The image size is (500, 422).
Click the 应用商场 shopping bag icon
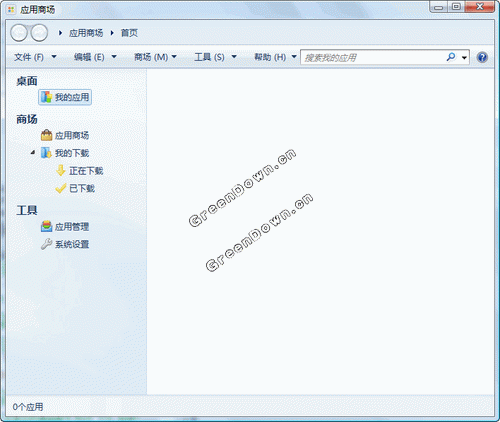point(46,135)
